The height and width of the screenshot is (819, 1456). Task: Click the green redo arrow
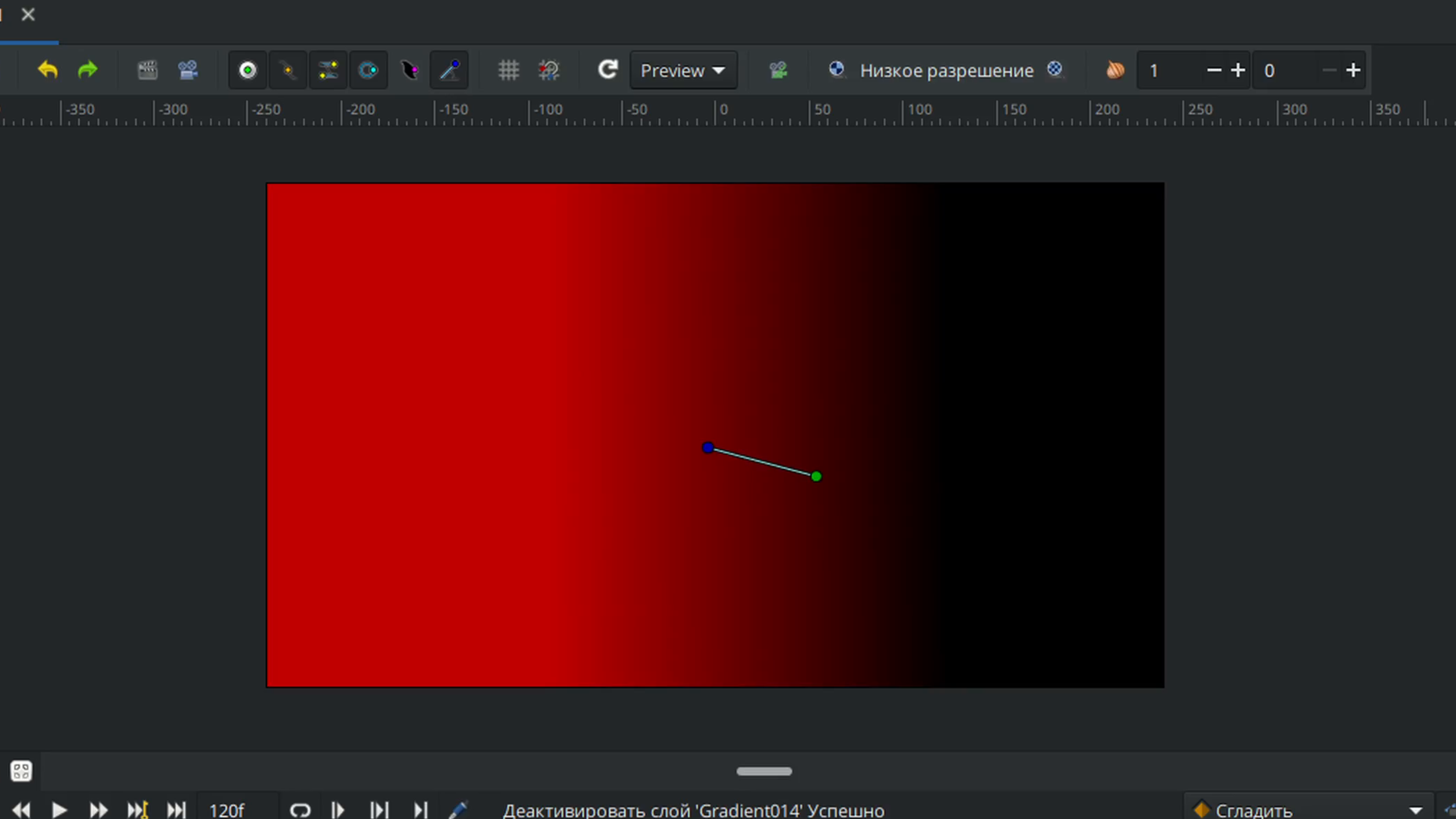tap(88, 70)
